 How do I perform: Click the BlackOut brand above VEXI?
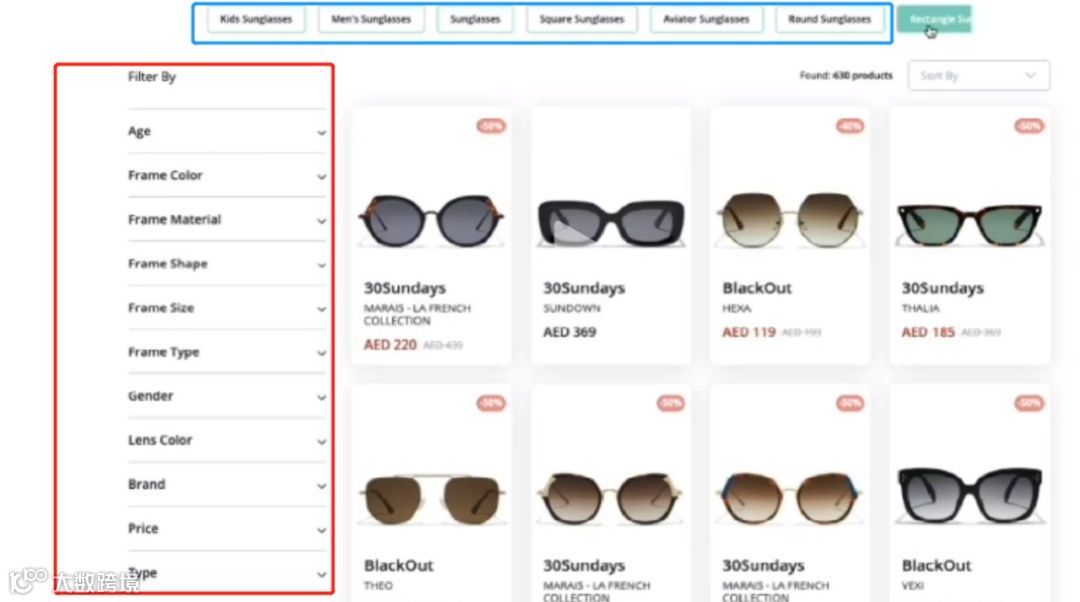coord(936,565)
